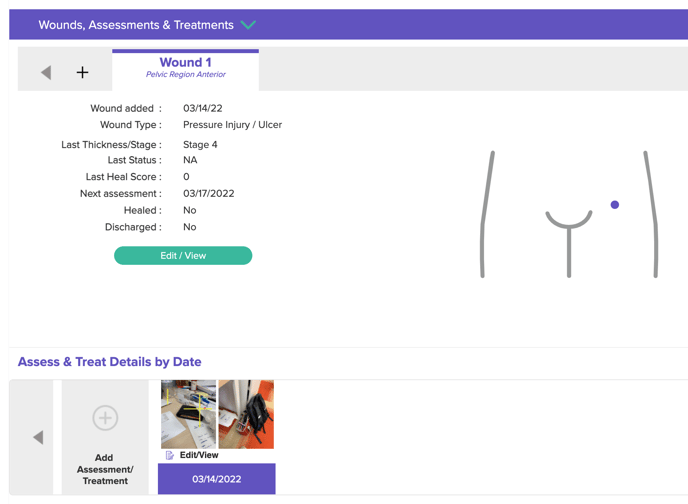Click the Wound added date 03/14/22

coord(203,108)
